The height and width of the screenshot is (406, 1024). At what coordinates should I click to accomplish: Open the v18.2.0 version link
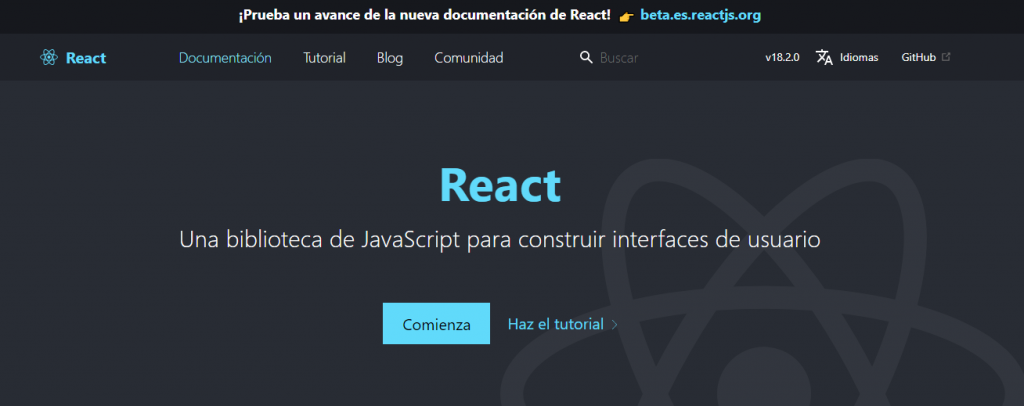(x=782, y=58)
